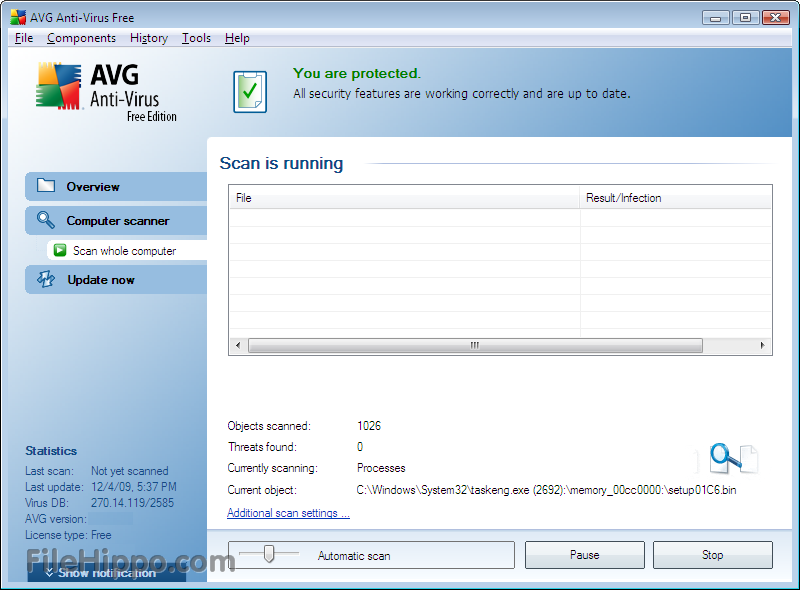This screenshot has width=800, height=590.
Task: Click the Result/Infection column header
Action: click(x=676, y=198)
